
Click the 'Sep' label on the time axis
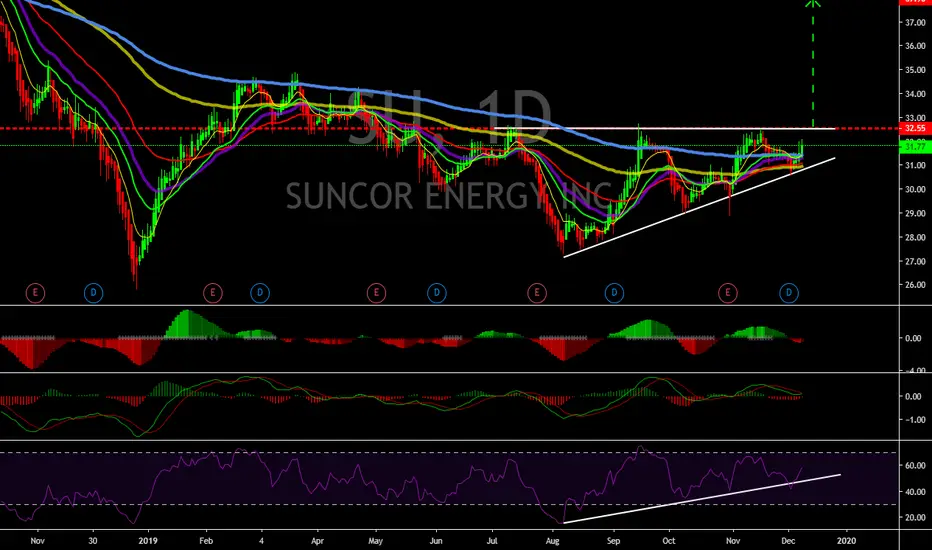tap(613, 540)
